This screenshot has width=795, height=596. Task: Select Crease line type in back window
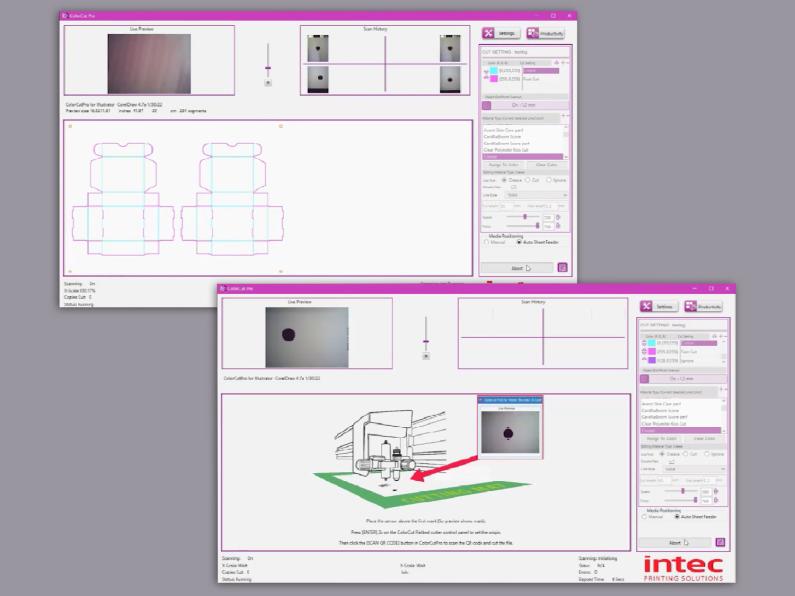click(x=505, y=179)
